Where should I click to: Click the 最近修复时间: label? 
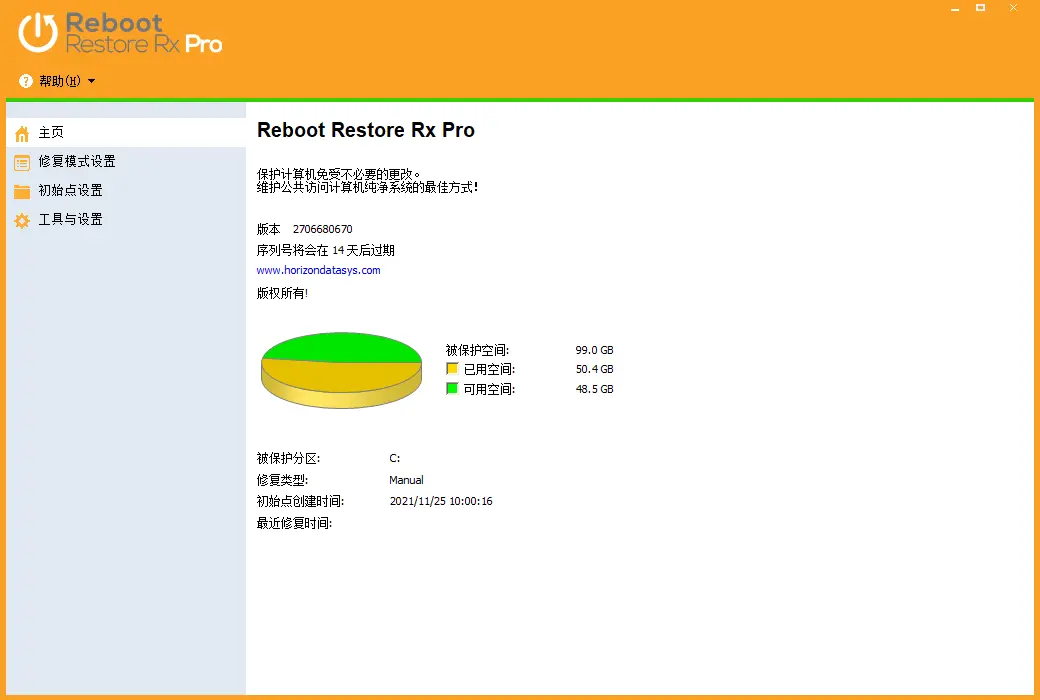tap(294, 524)
